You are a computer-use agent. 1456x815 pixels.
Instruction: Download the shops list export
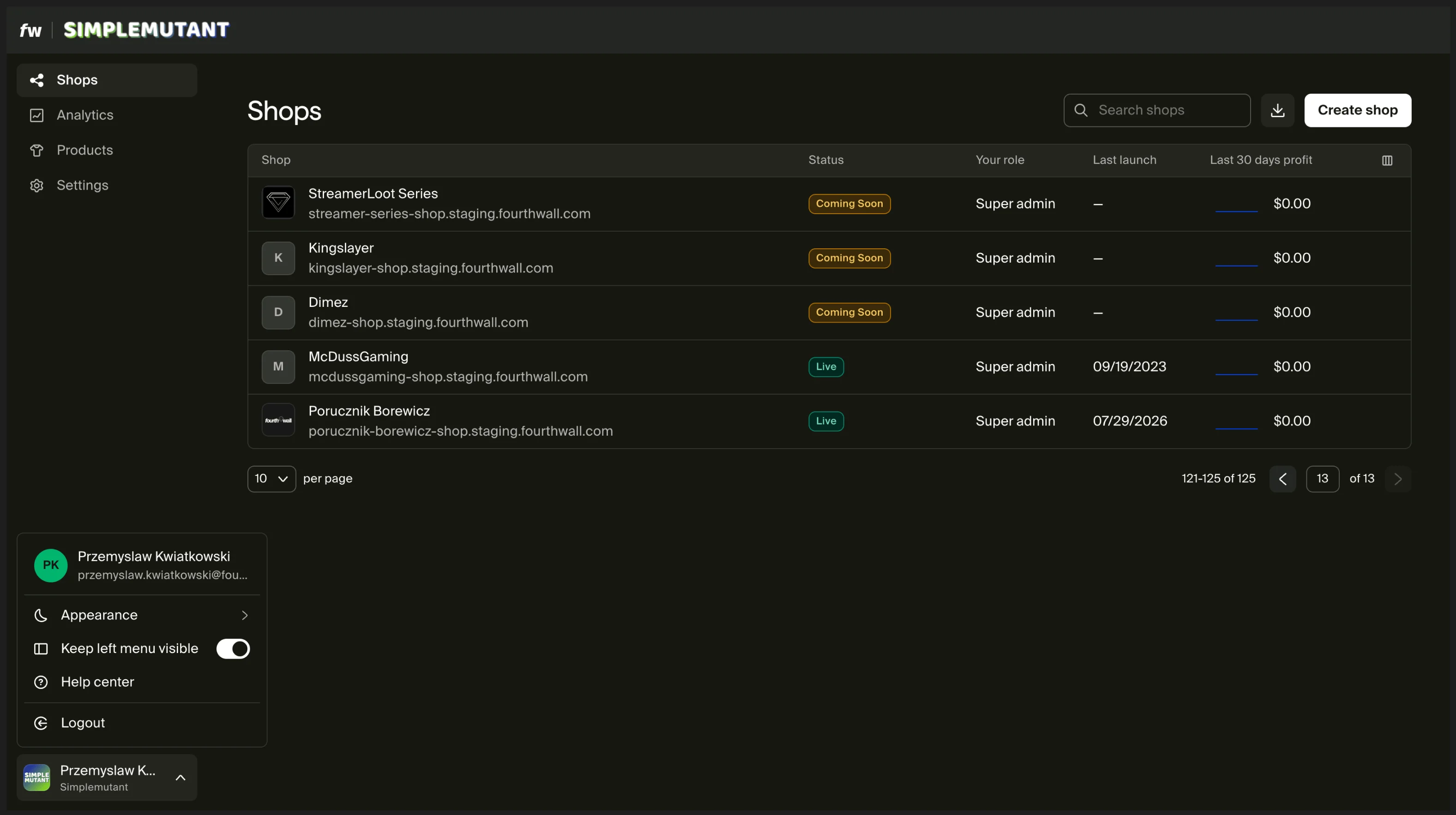point(1277,110)
